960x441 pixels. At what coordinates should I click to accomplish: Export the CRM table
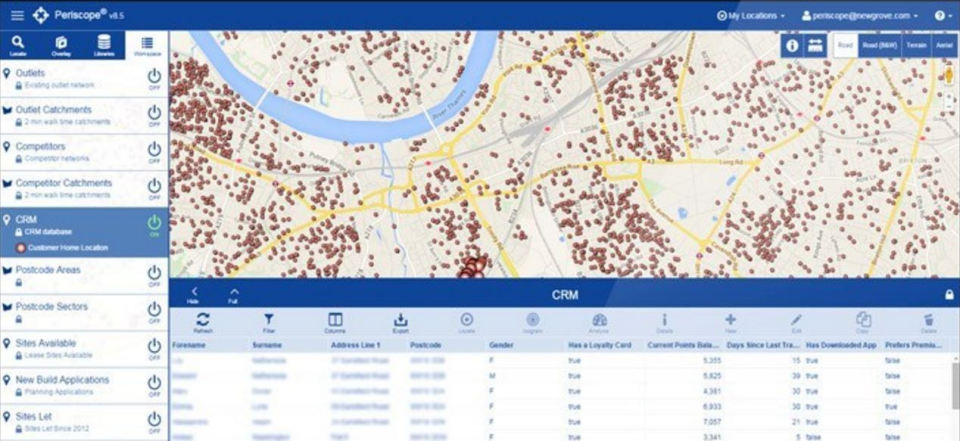pos(400,321)
